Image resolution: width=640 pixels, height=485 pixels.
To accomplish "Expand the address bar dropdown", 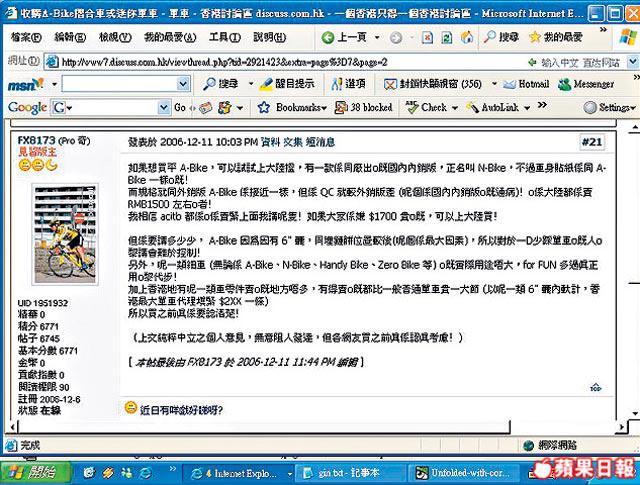I will point(633,62).
